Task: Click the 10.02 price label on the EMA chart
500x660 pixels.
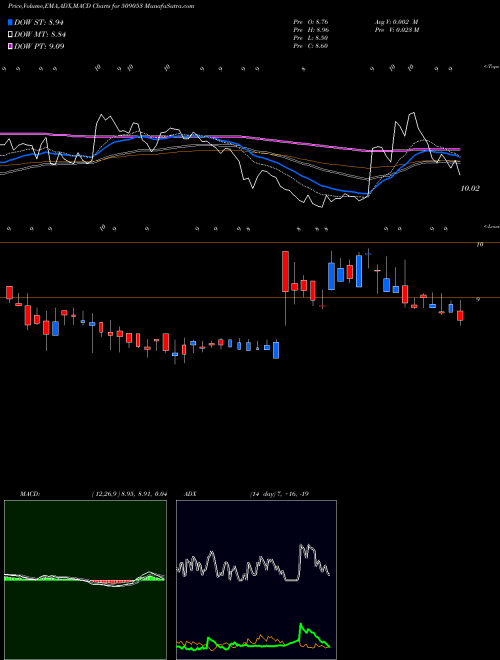Action: pos(470,189)
